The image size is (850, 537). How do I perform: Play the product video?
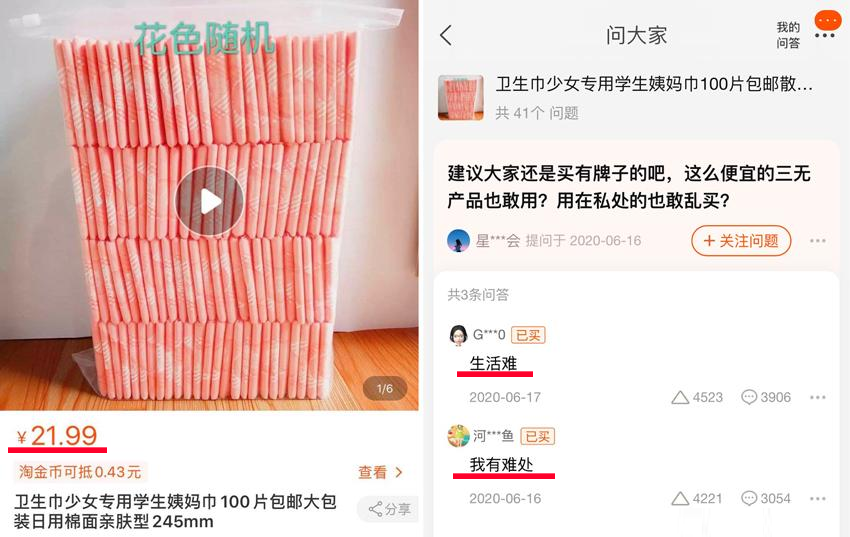[x=209, y=201]
